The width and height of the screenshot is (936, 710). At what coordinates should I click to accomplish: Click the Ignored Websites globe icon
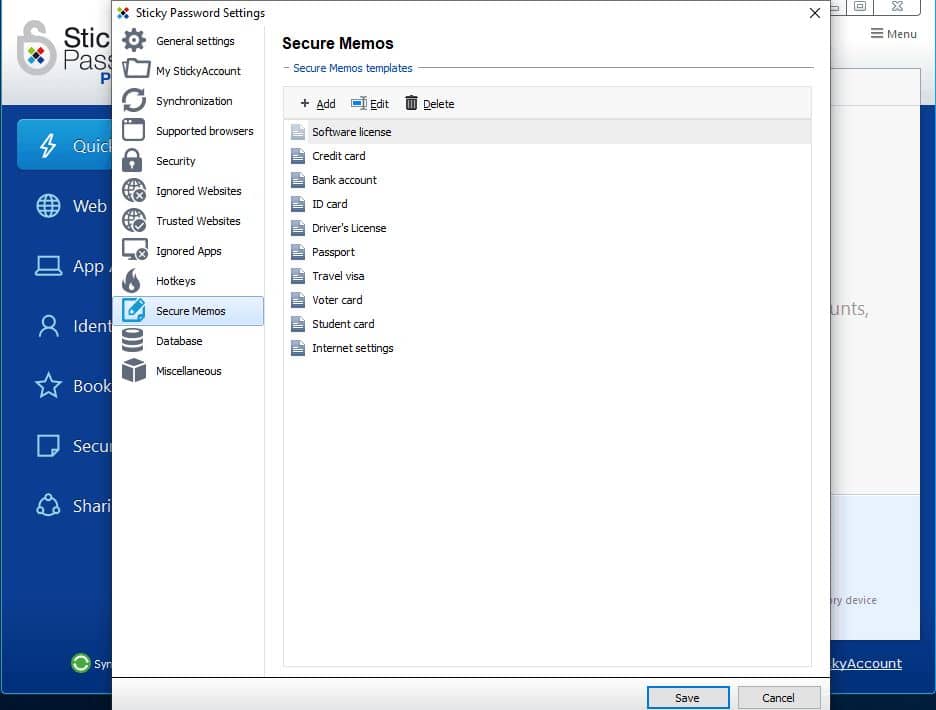click(134, 190)
